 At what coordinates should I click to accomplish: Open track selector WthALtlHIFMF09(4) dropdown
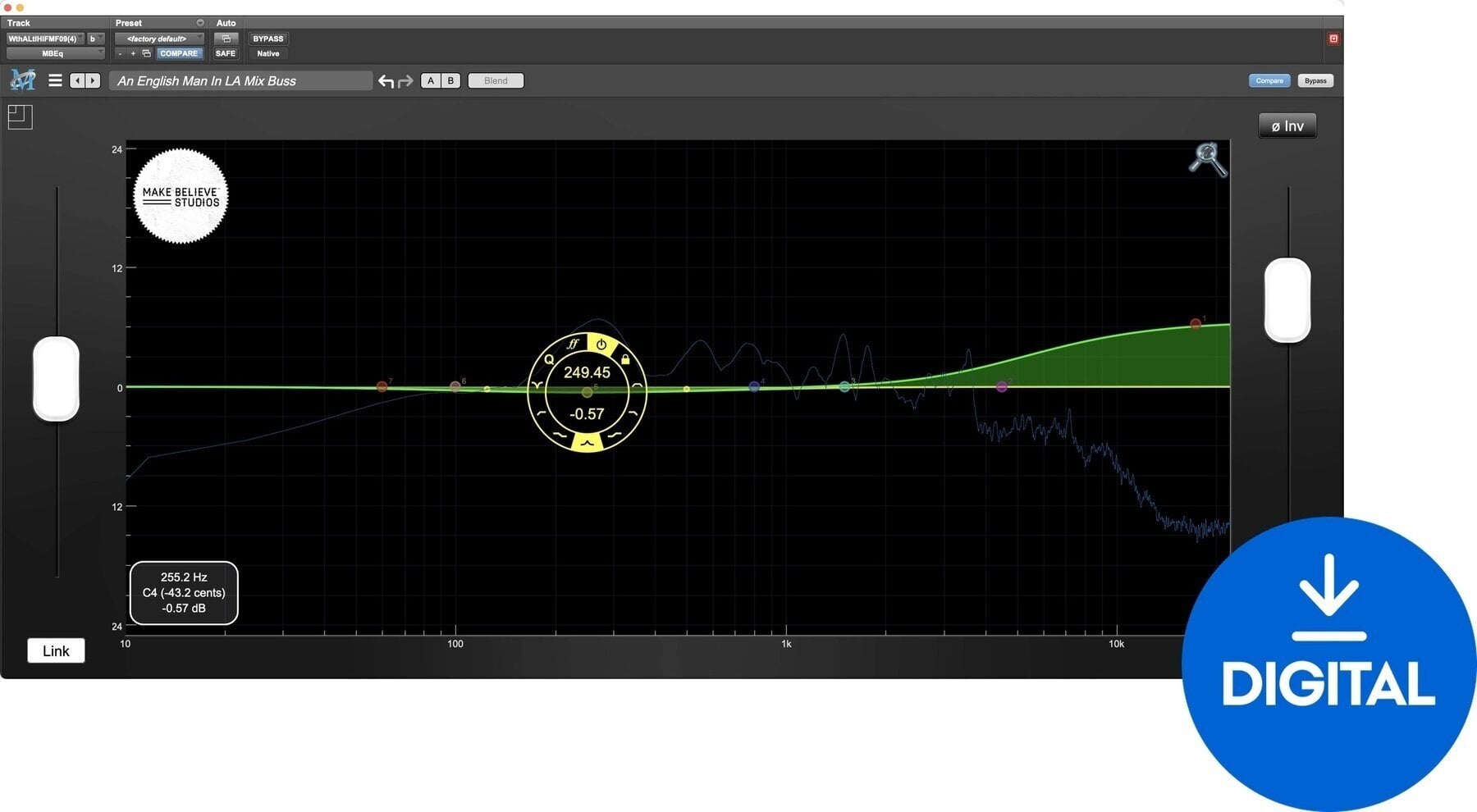click(44, 39)
